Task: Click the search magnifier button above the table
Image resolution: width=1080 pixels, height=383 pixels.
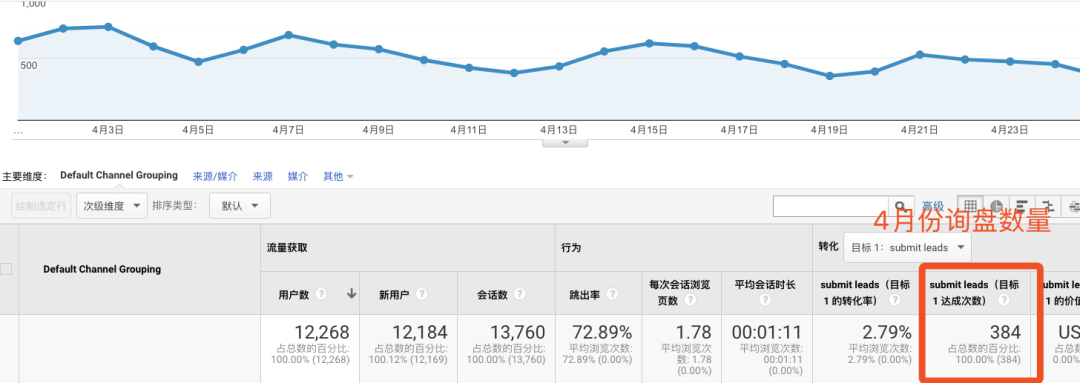Action: coord(901,206)
